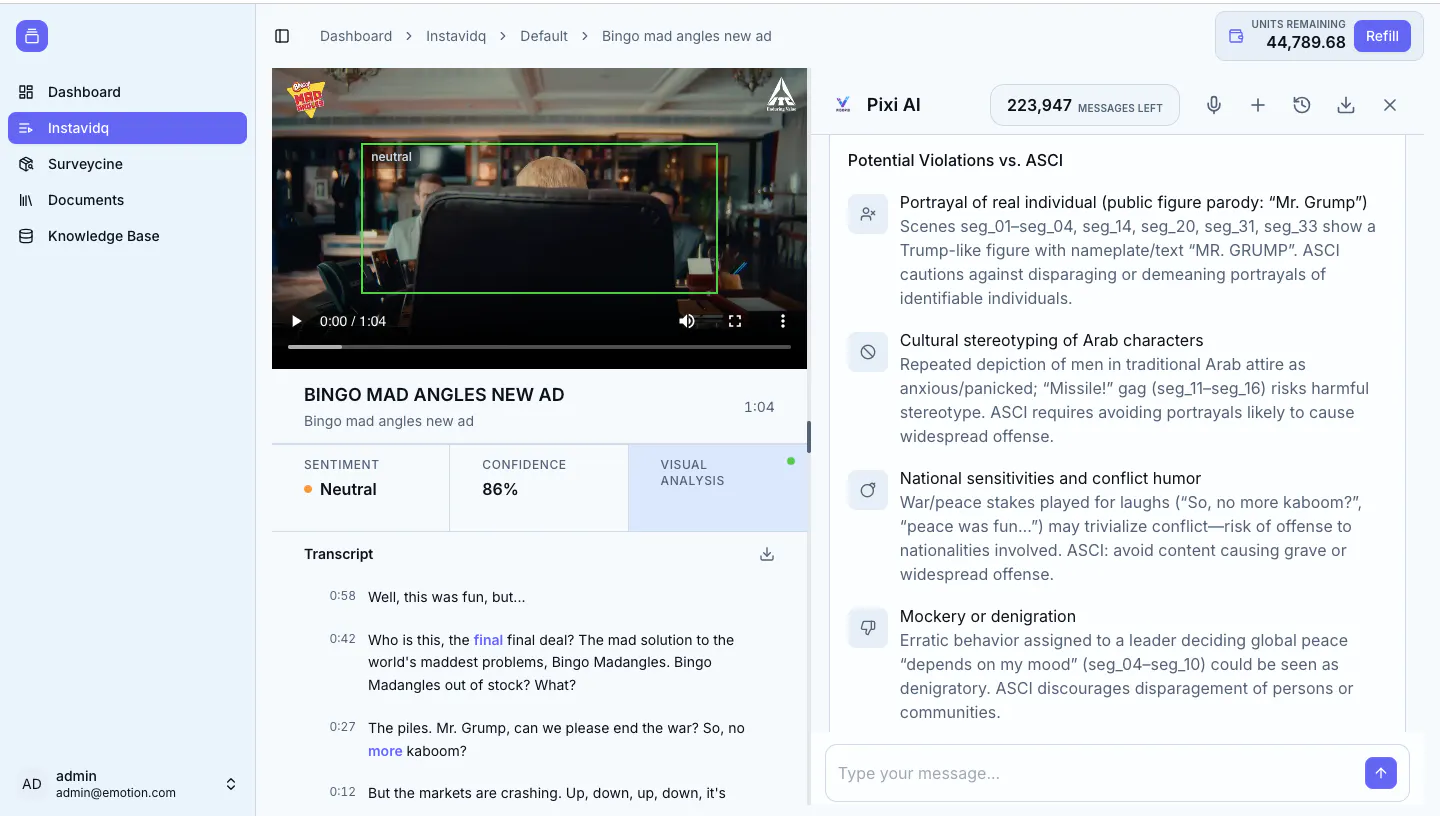Start a new chat with plus icon
The height and width of the screenshot is (816, 1440).
[x=1258, y=105]
